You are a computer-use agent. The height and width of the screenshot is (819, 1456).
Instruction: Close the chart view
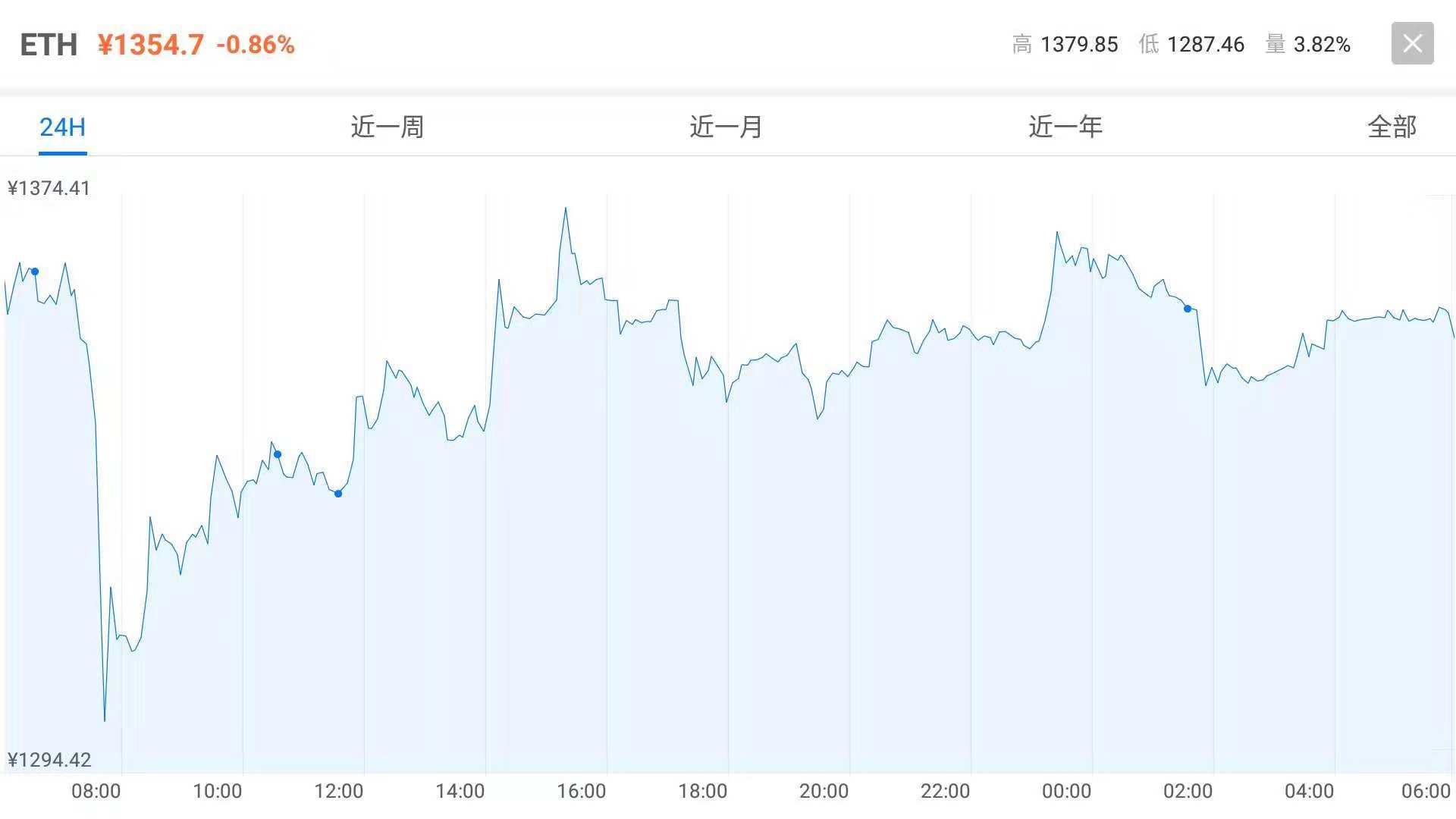point(1413,43)
